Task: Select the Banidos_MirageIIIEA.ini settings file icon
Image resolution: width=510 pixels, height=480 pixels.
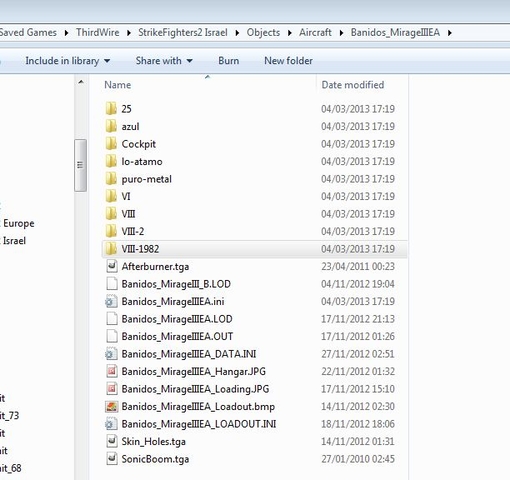Action: point(111,301)
